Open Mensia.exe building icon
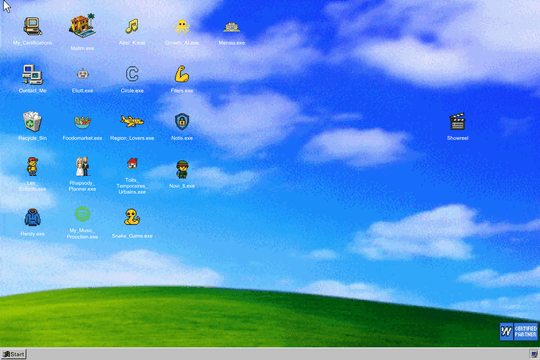540x360 pixels. (x=231, y=28)
